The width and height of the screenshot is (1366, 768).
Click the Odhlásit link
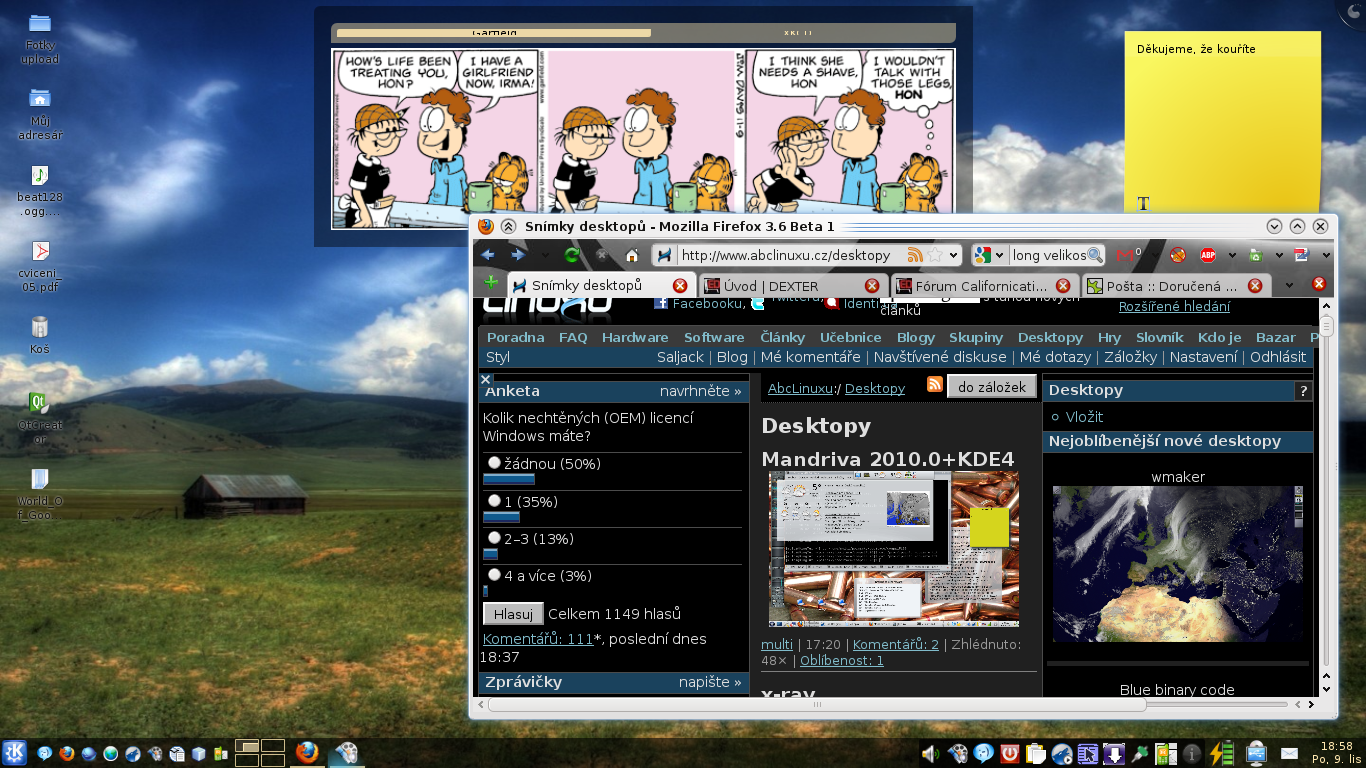[x=1278, y=357]
